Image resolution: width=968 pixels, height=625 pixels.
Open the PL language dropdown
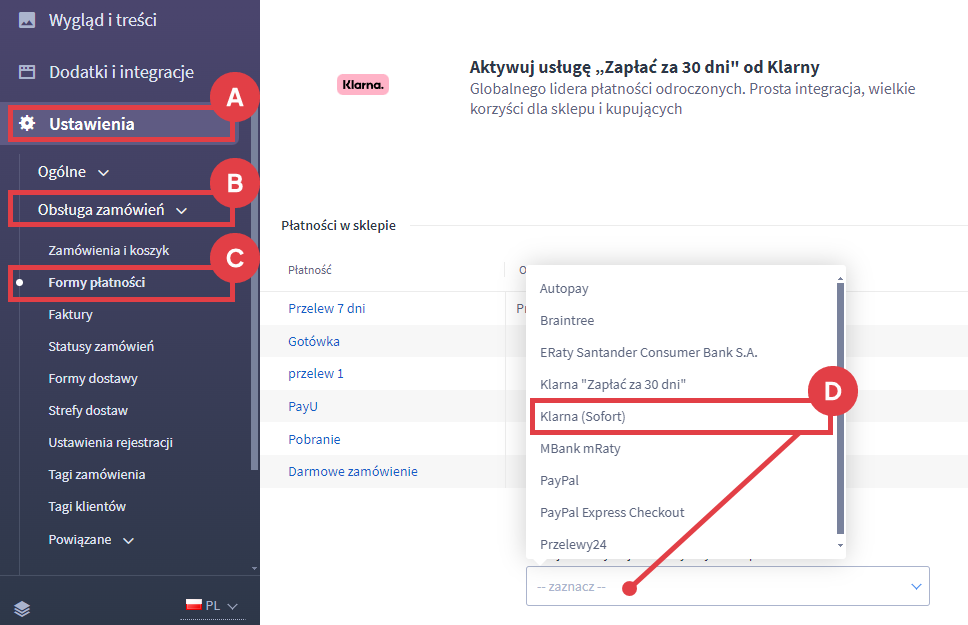pyautogui.click(x=213, y=606)
